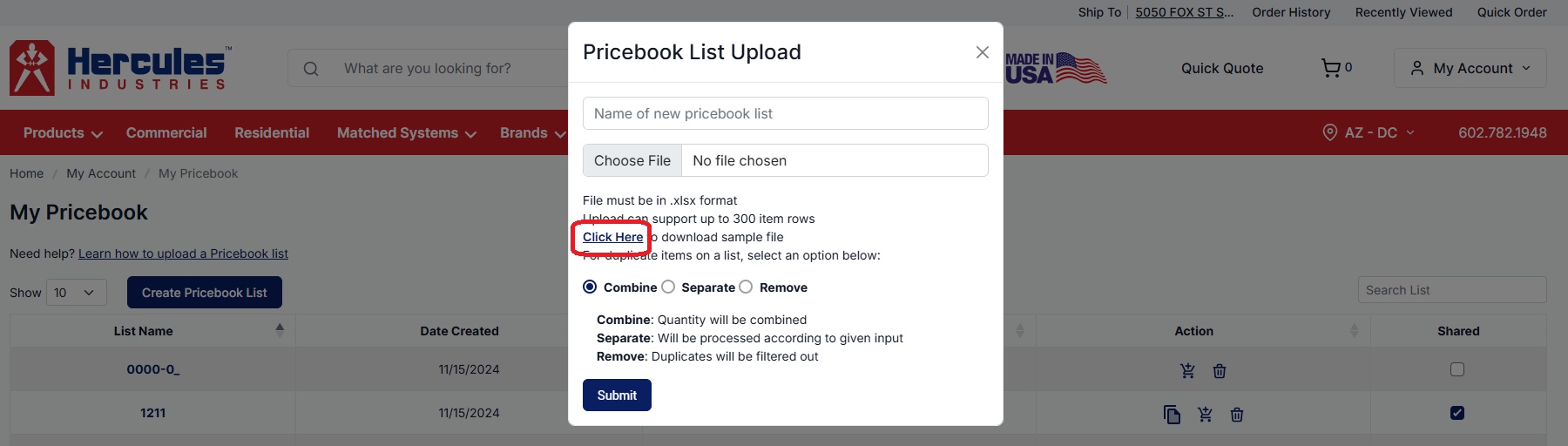Open the Products menu

coord(63,132)
